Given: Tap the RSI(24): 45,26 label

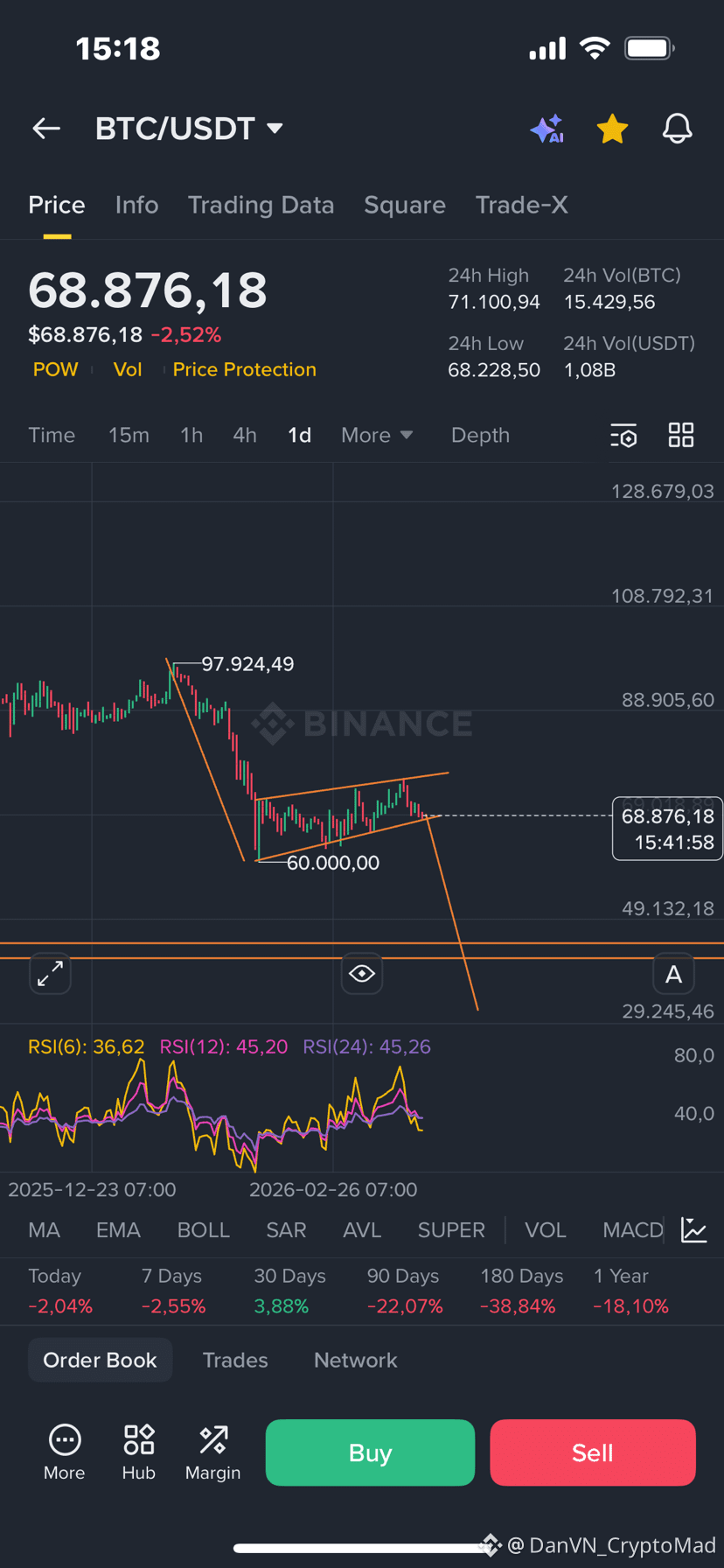Looking at the screenshot, I should click(367, 1046).
